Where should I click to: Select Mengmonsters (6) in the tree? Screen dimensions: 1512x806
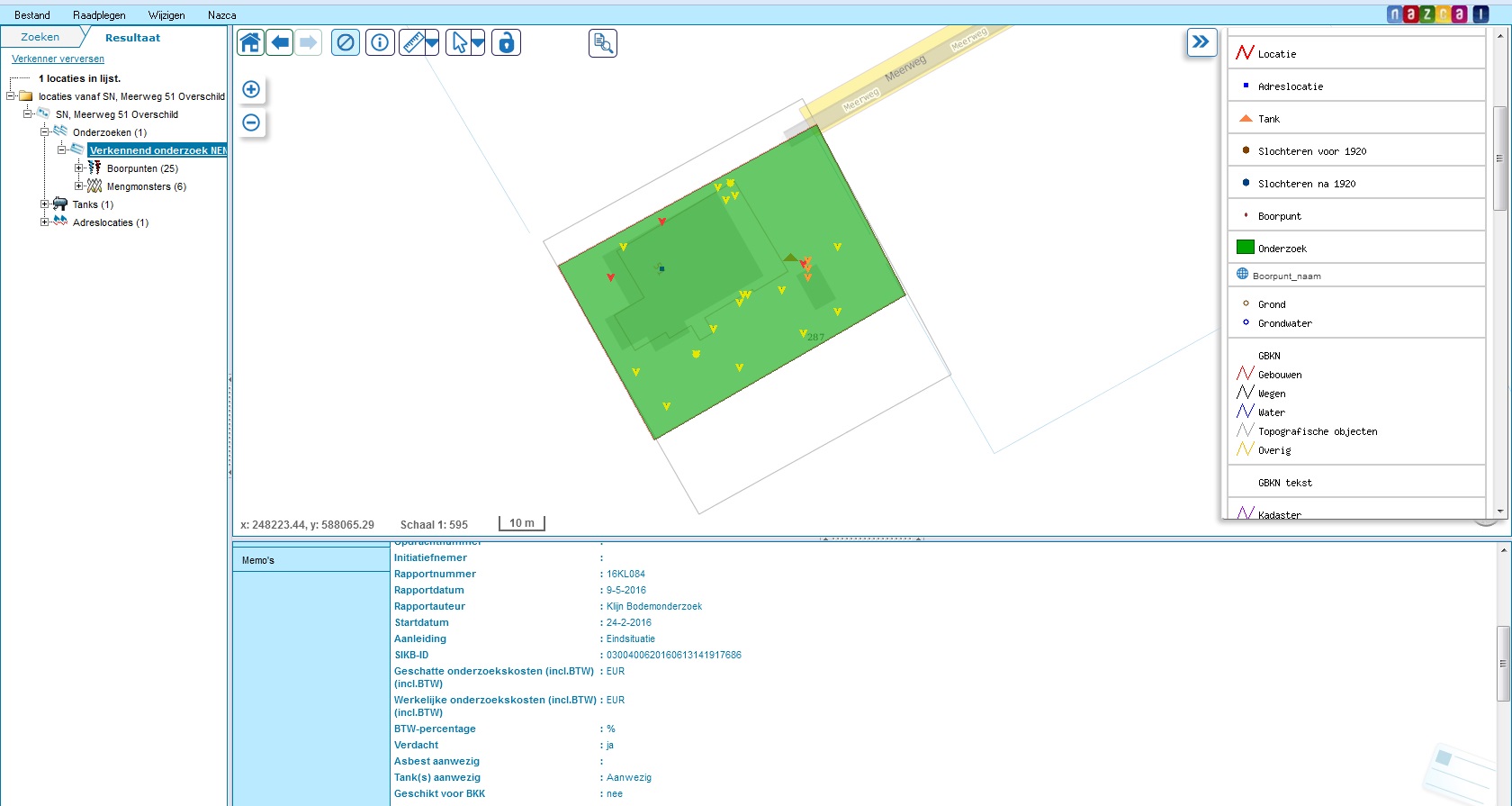coord(147,186)
